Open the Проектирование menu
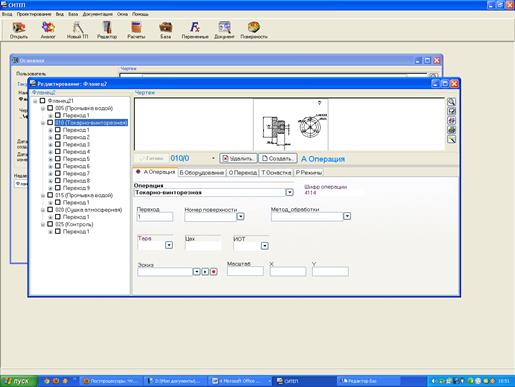The width and height of the screenshot is (515, 387). point(34,14)
